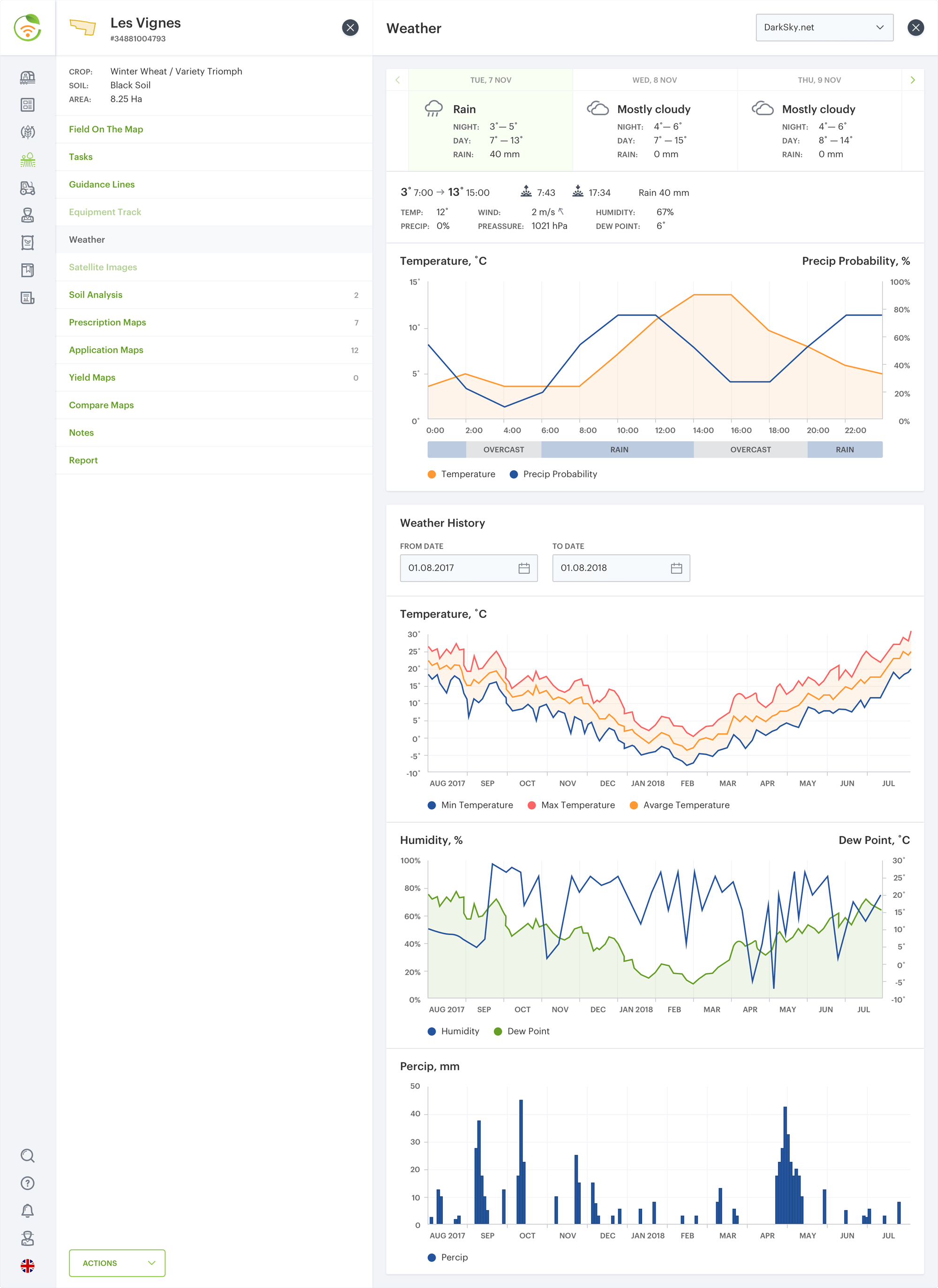Click the search magnifier icon

point(27,1156)
